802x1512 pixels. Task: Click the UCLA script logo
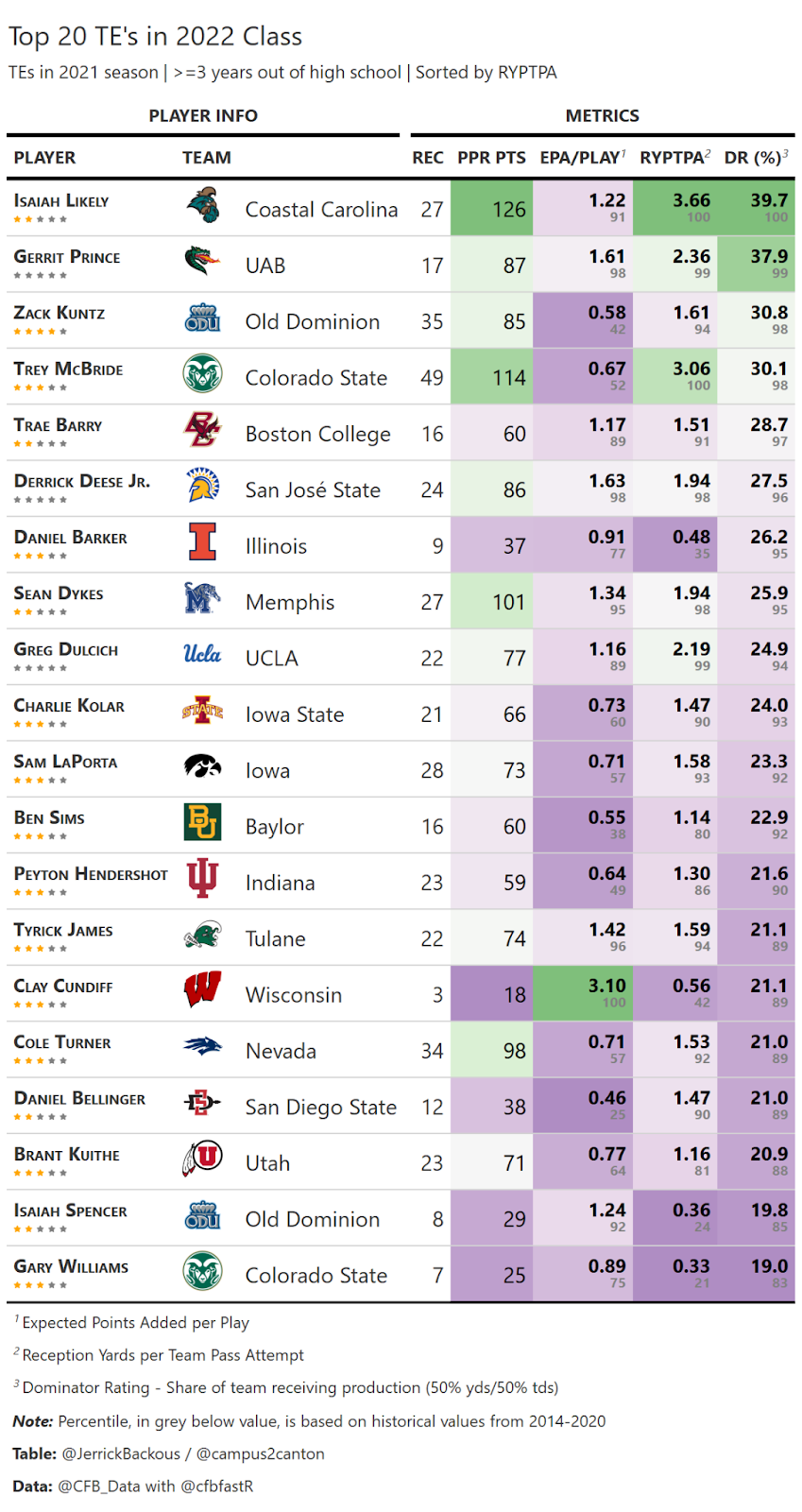[202, 654]
